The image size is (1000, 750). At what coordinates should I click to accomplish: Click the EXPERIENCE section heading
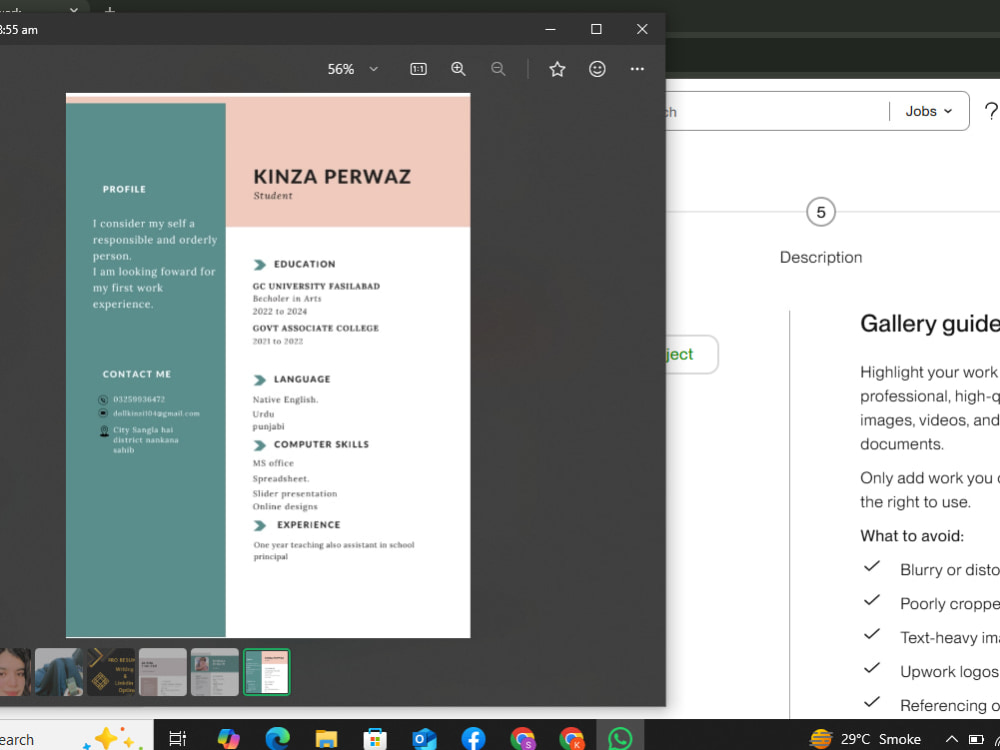[309, 524]
